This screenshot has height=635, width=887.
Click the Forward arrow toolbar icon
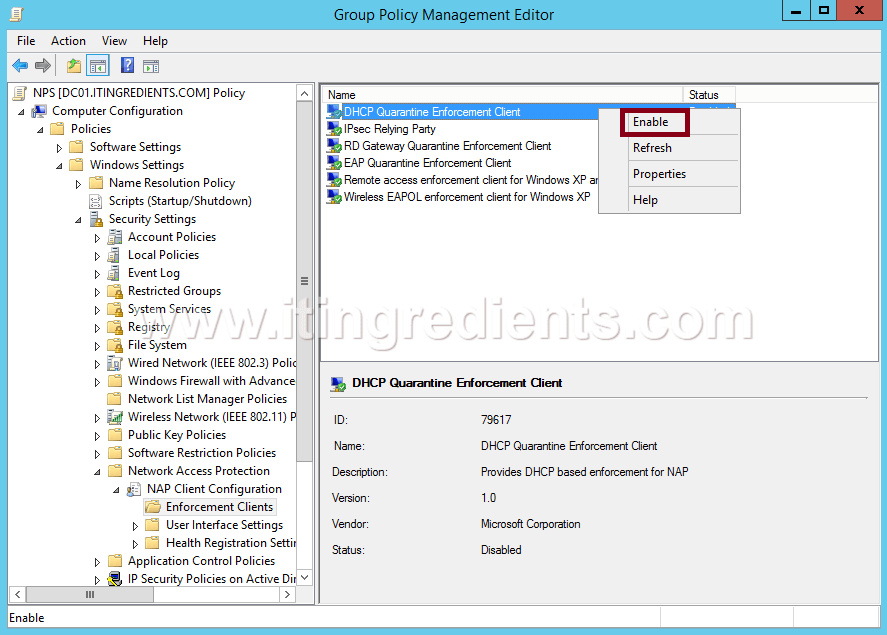pos(43,66)
